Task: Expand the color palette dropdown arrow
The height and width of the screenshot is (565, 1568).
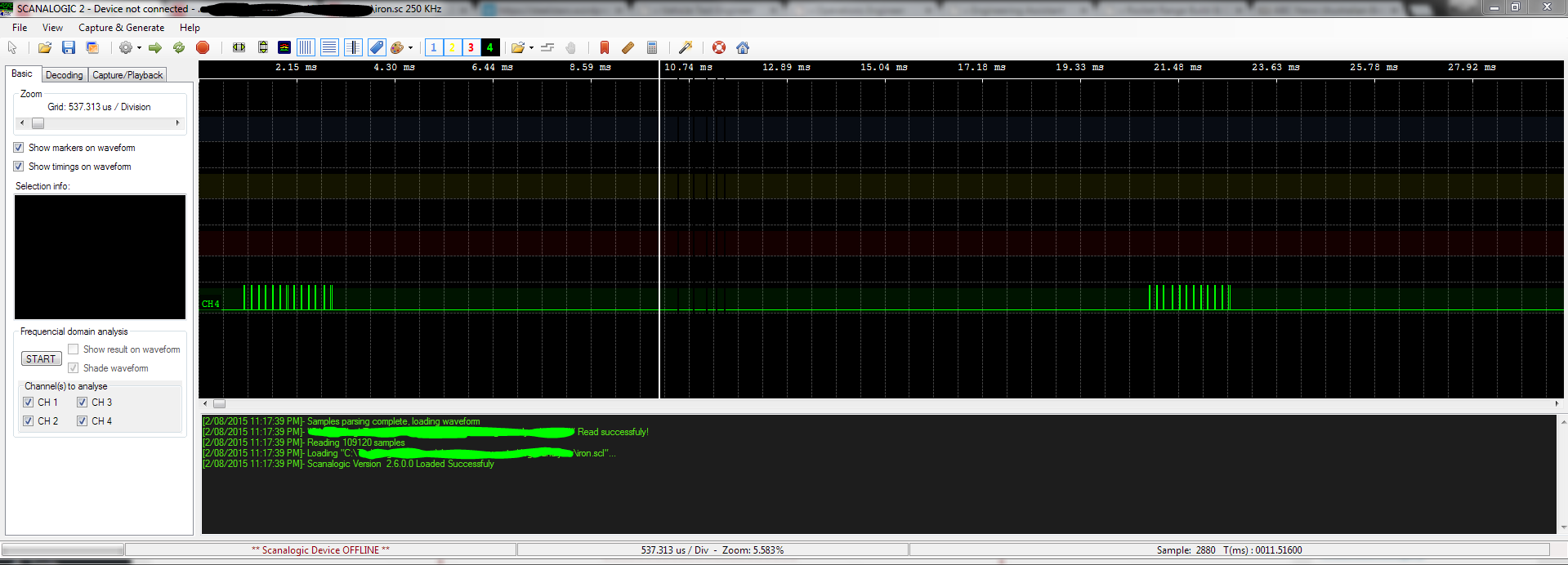Action: coord(410,48)
